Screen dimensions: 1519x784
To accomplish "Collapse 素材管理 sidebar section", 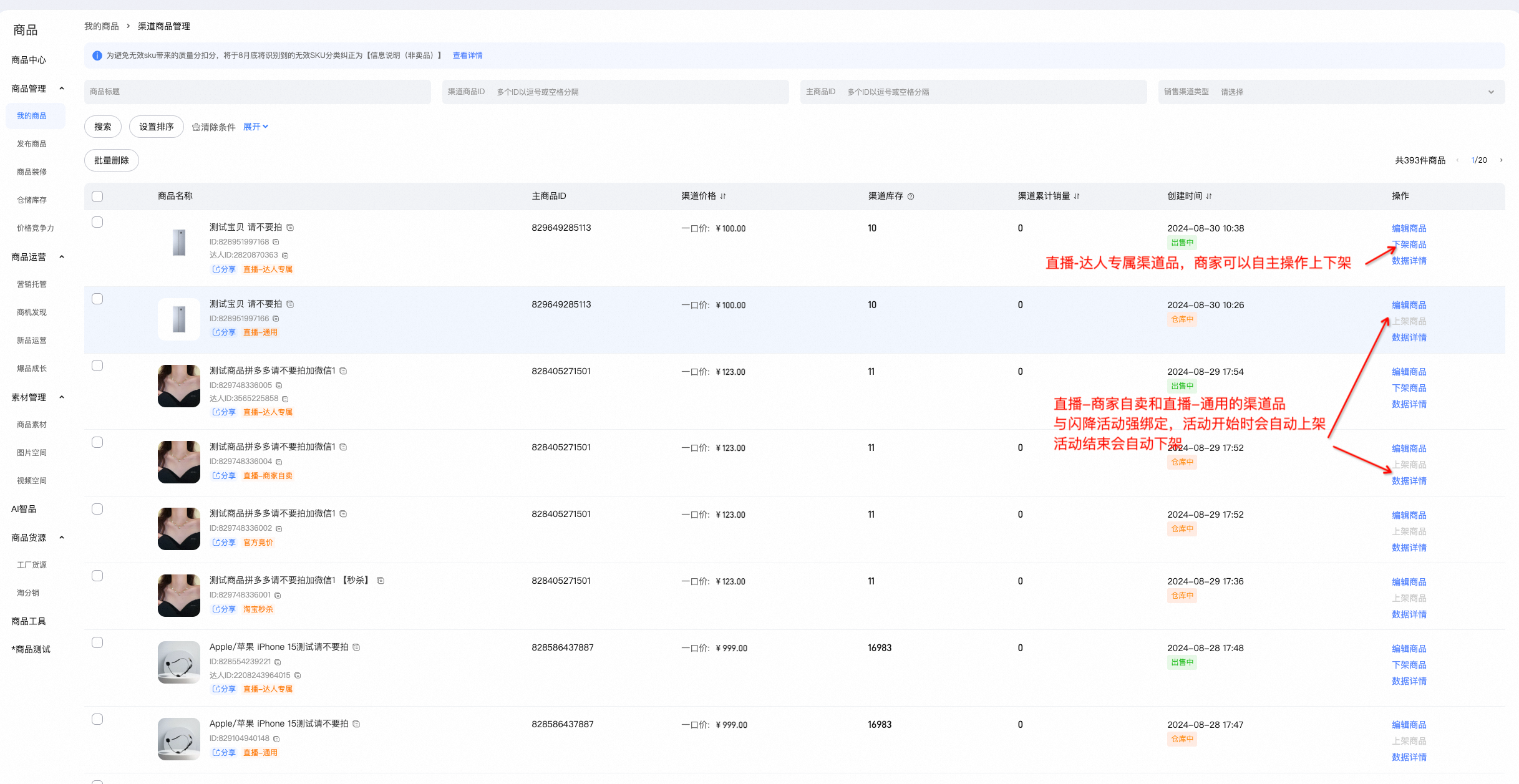I will pyautogui.click(x=62, y=397).
